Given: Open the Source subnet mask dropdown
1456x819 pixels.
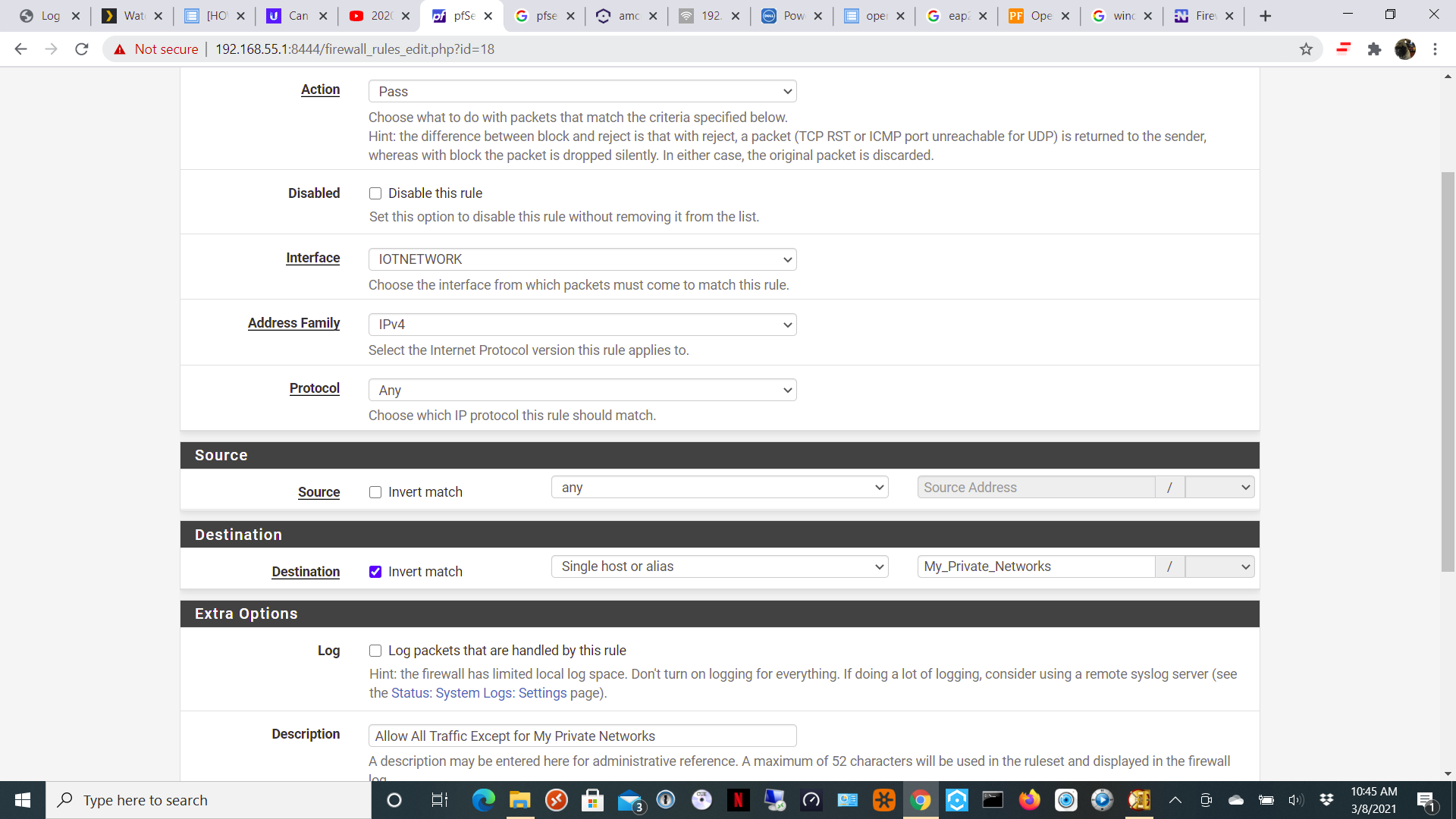Looking at the screenshot, I should coord(1219,488).
